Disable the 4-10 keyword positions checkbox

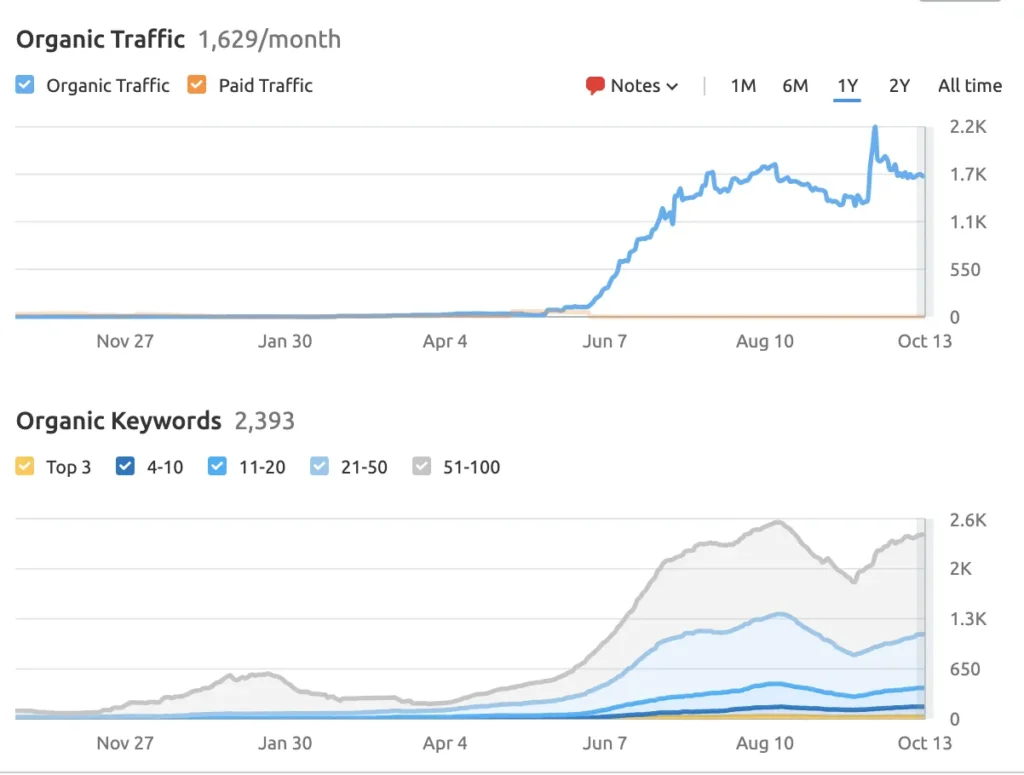126,466
